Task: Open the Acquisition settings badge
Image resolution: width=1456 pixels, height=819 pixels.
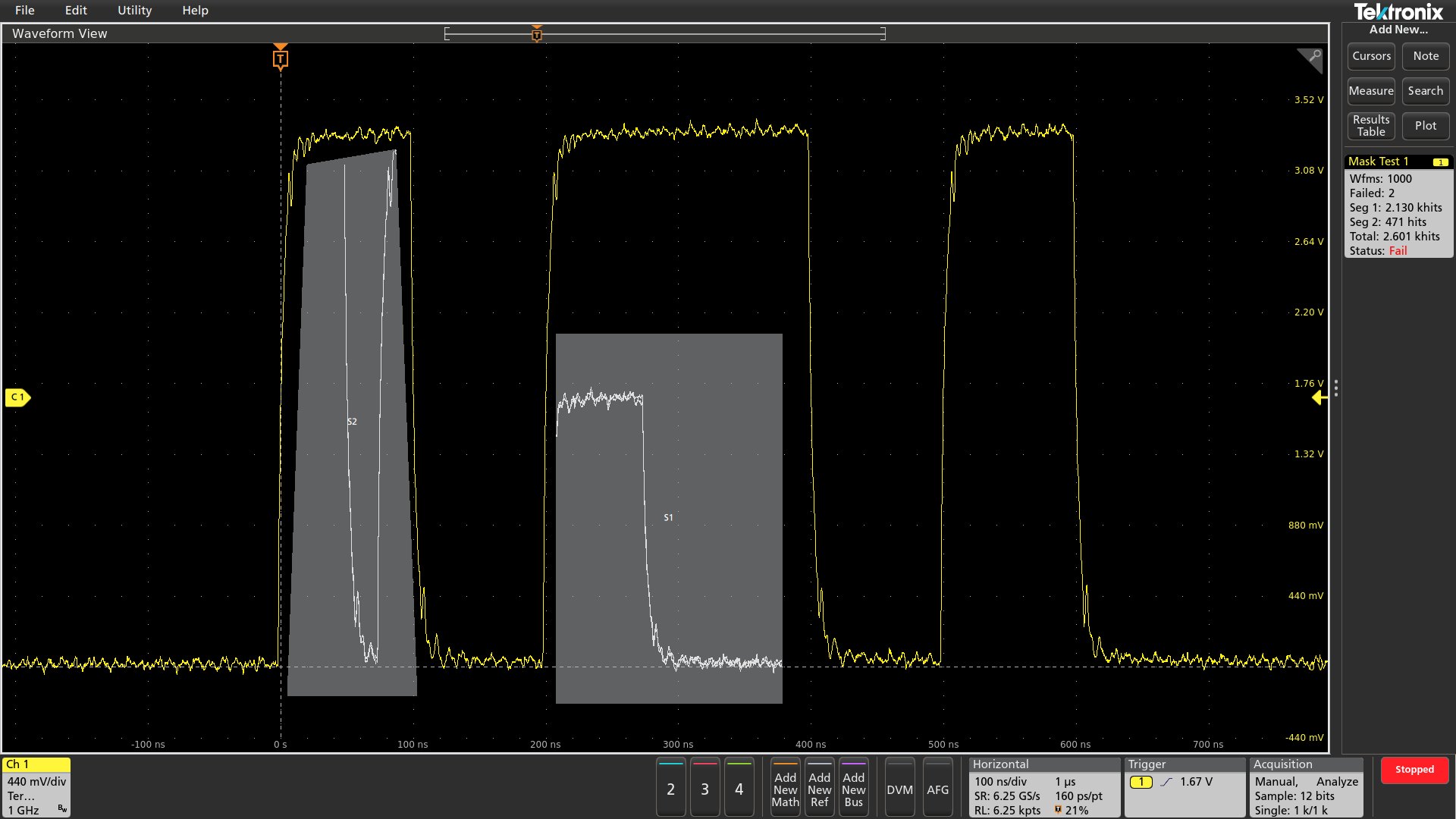Action: tap(1283, 764)
